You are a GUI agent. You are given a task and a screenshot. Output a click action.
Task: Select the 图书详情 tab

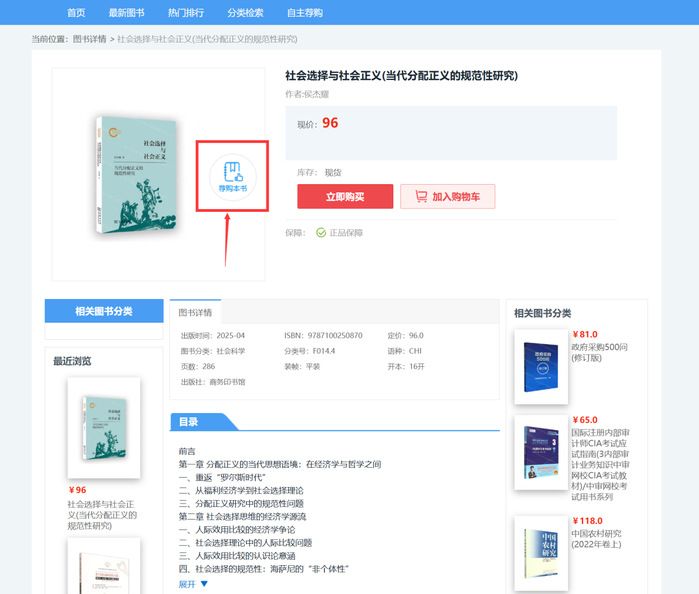click(195, 312)
